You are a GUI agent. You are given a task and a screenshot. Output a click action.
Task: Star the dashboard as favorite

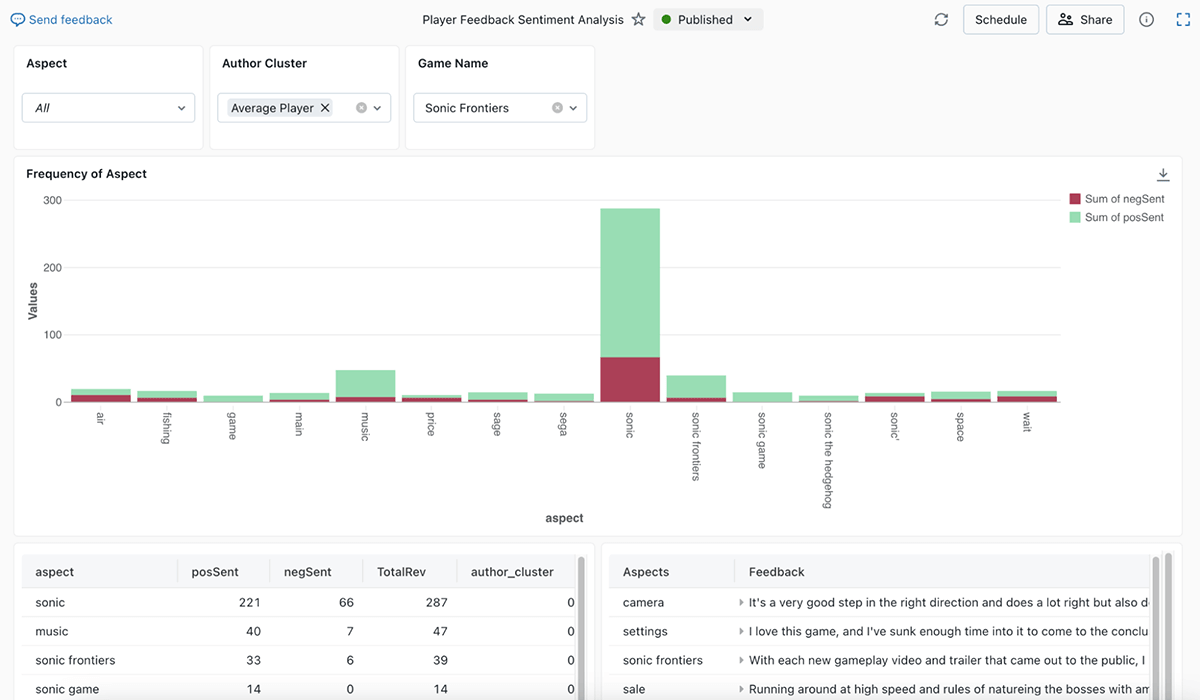pos(638,20)
